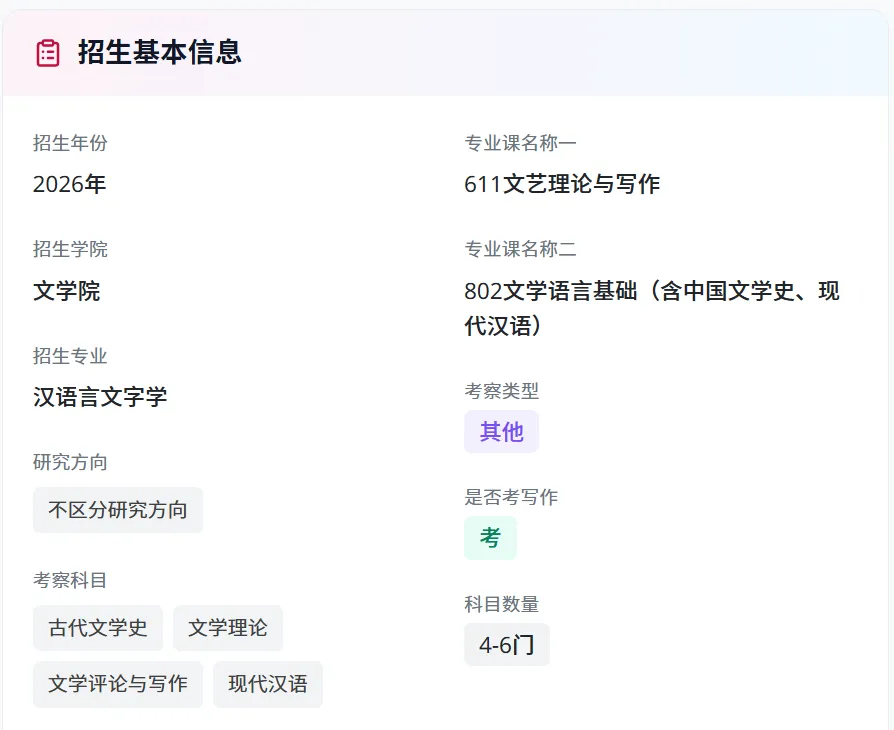Click the 科目数量 field label
The image size is (894, 730).
coord(501,604)
